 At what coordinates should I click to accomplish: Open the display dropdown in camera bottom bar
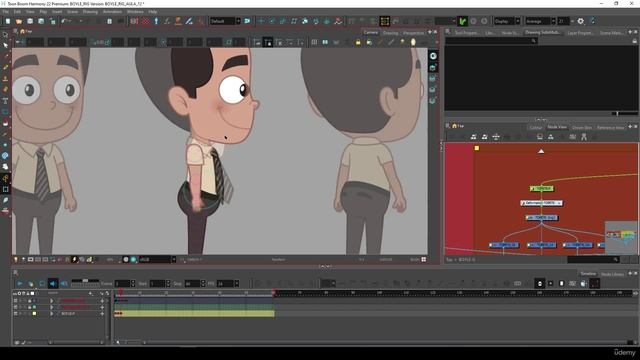(x=158, y=260)
